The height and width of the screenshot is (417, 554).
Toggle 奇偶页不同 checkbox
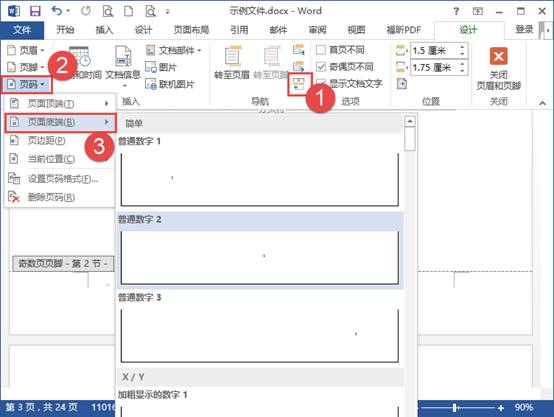click(321, 66)
